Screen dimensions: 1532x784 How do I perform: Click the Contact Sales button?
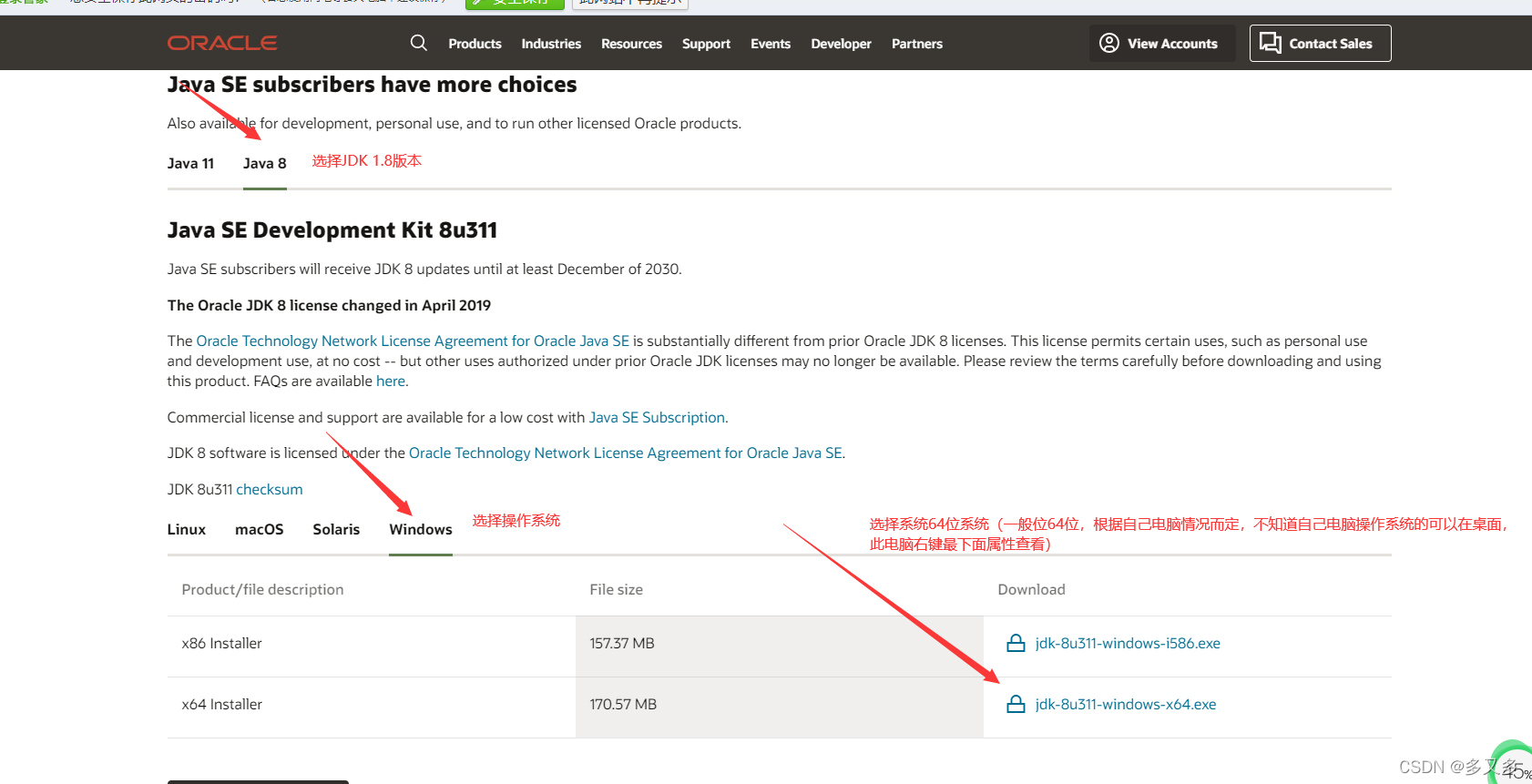coord(1320,44)
